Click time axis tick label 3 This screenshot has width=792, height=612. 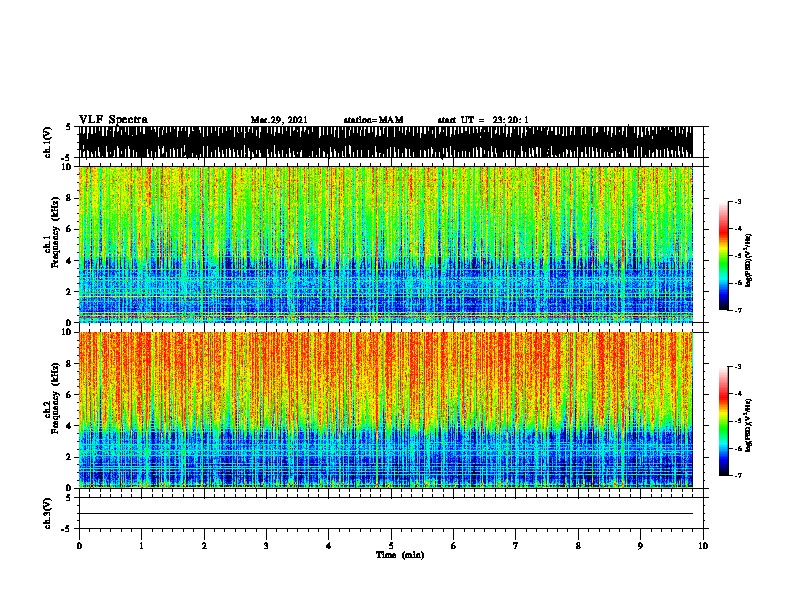point(266,546)
